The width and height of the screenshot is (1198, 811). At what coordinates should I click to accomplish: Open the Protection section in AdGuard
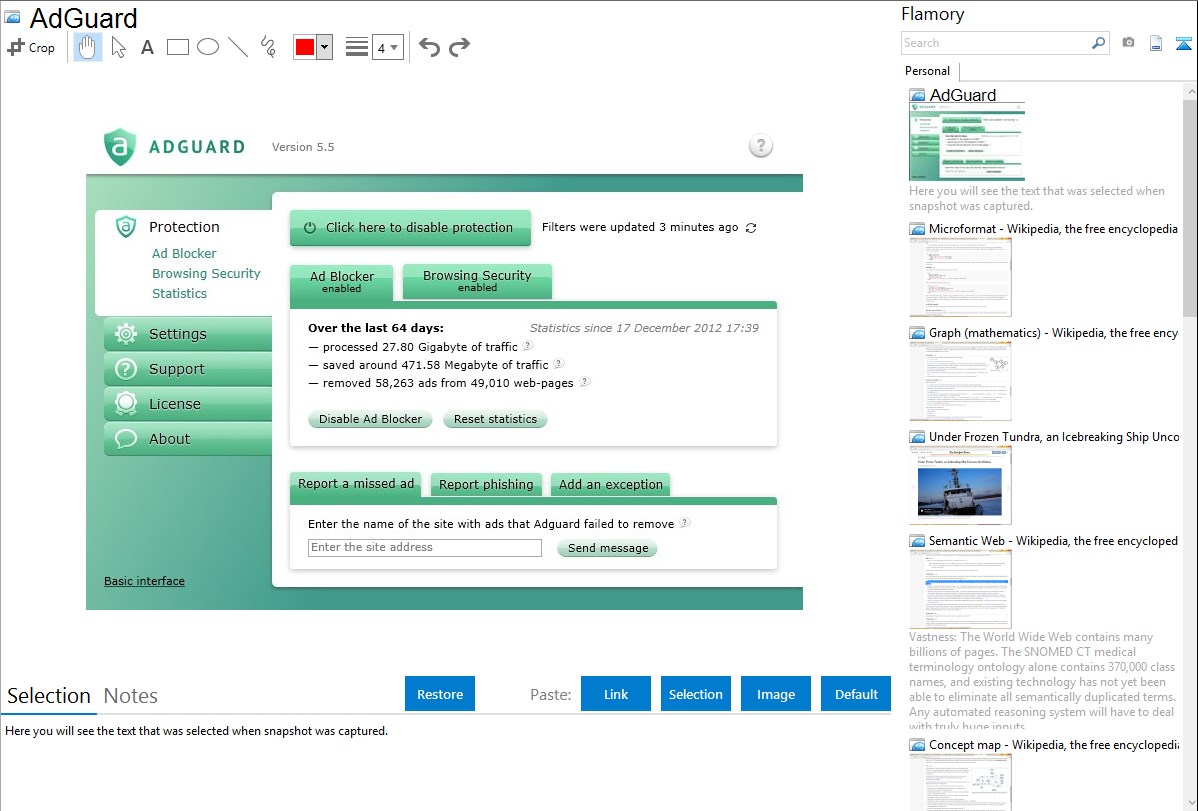[x=184, y=227]
